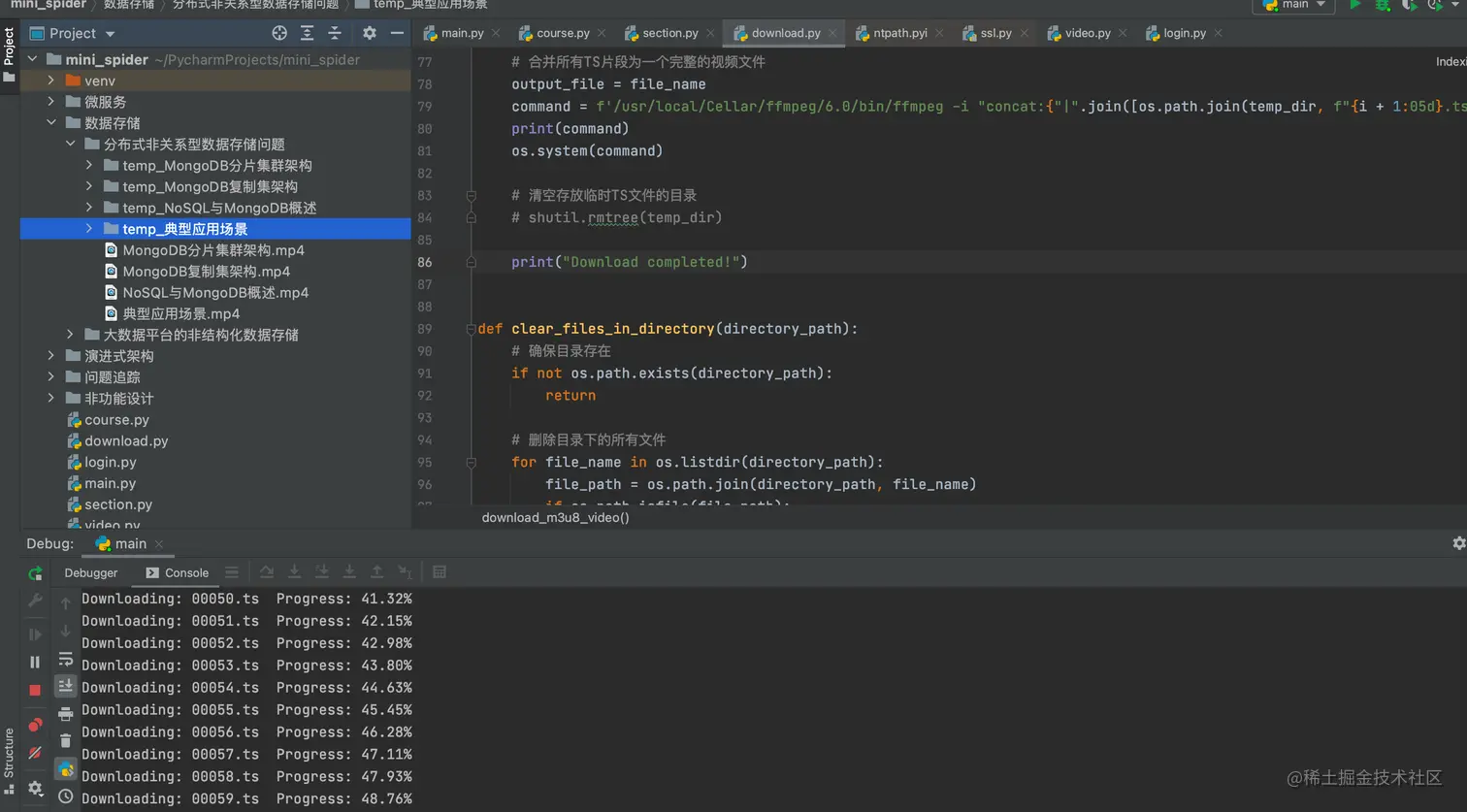The width and height of the screenshot is (1467, 812).
Task: Switch to the course.py editor tab
Action: tap(562, 33)
